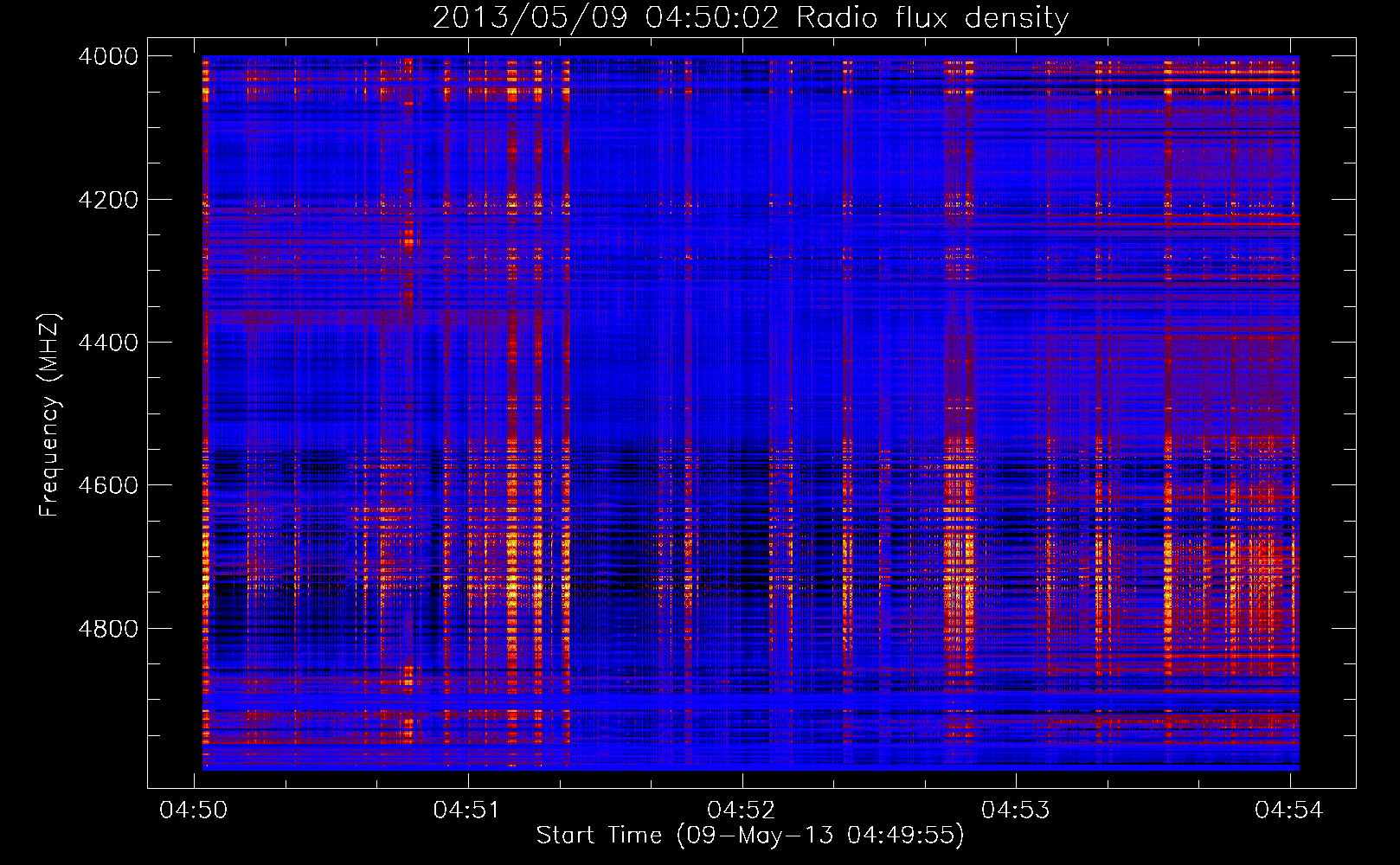1400x865 pixels.
Task: Click the 04:53 time tick label
Action: pos(1015,810)
